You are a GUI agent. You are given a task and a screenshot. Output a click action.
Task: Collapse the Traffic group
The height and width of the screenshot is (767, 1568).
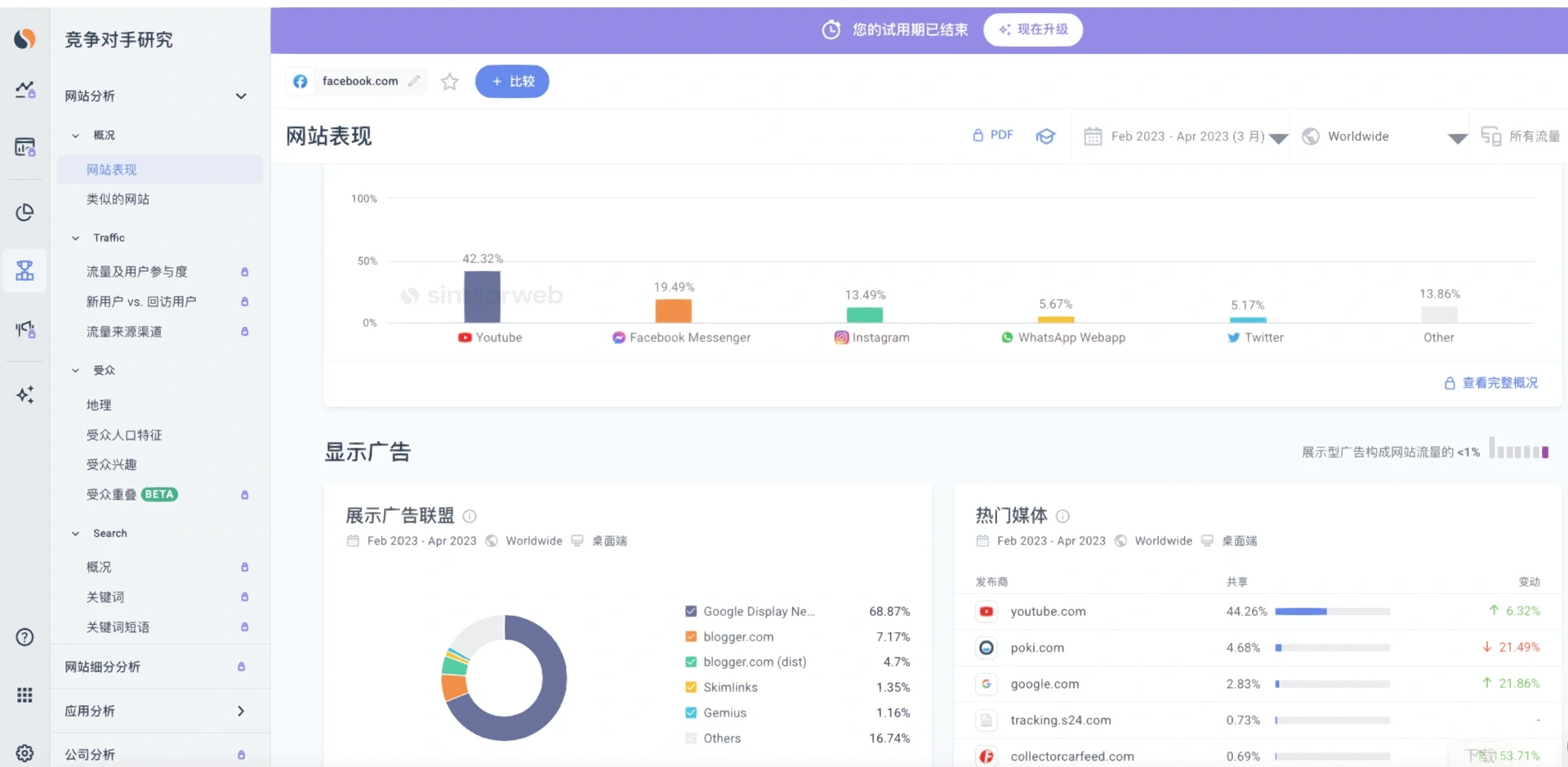pos(75,239)
